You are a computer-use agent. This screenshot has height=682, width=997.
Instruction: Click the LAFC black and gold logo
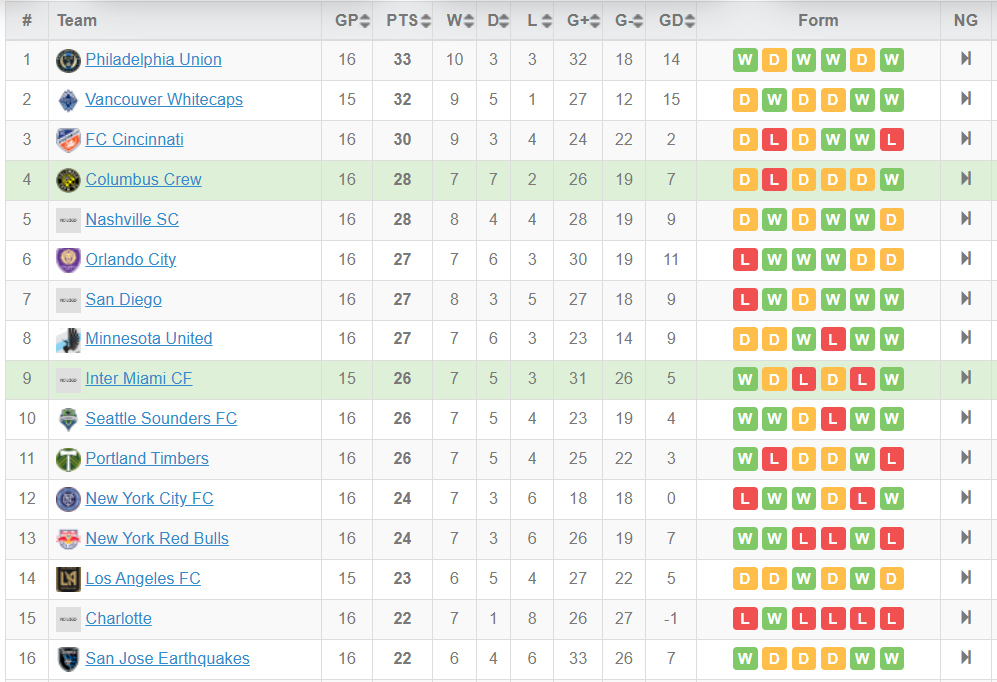[x=68, y=579]
